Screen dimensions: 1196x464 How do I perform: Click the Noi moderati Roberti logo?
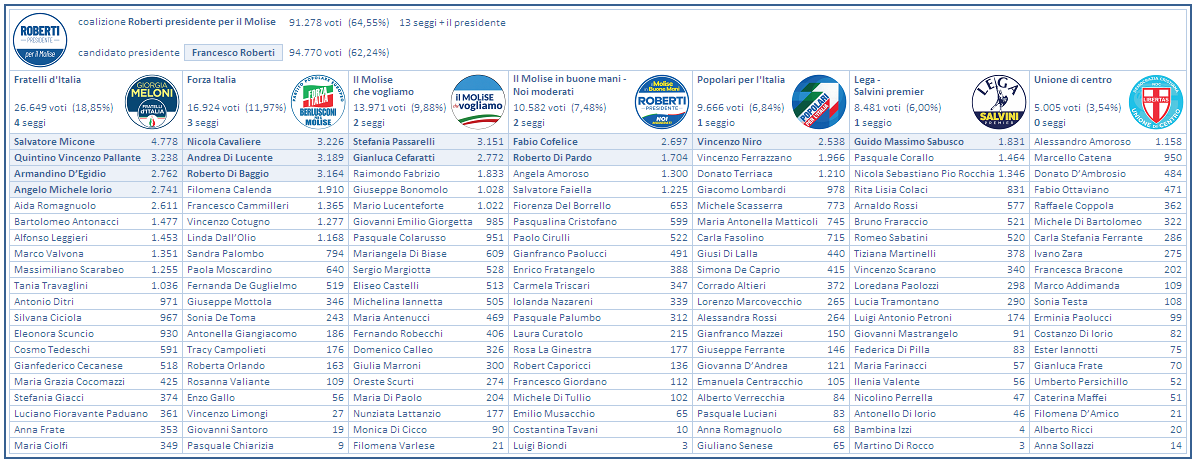(662, 102)
